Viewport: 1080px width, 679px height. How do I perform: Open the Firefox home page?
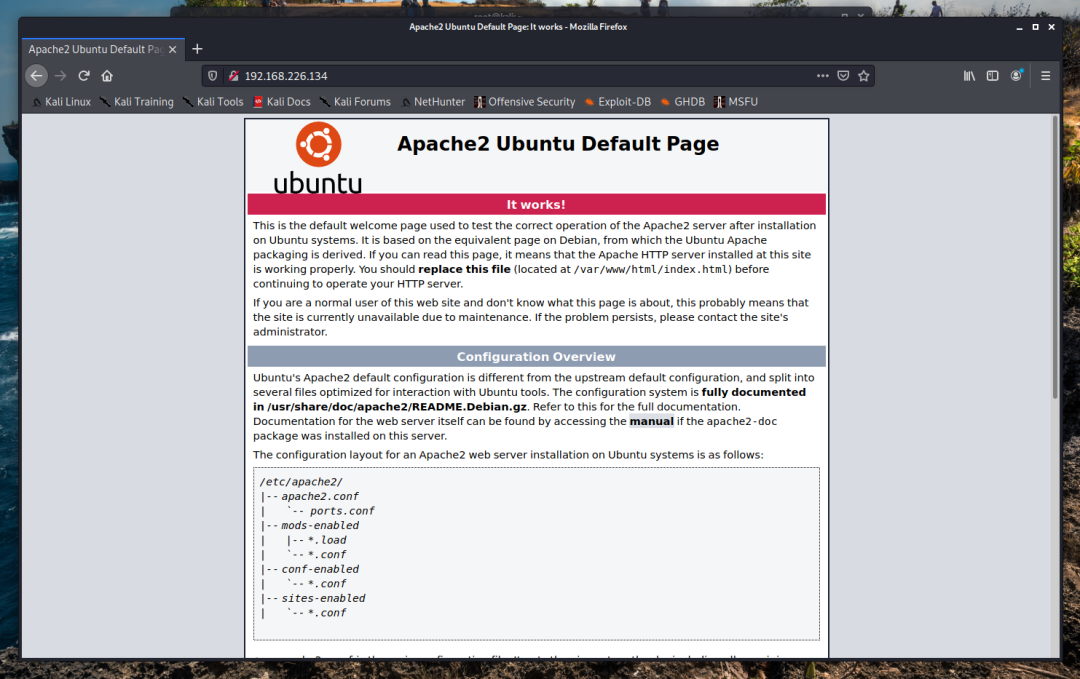click(107, 76)
